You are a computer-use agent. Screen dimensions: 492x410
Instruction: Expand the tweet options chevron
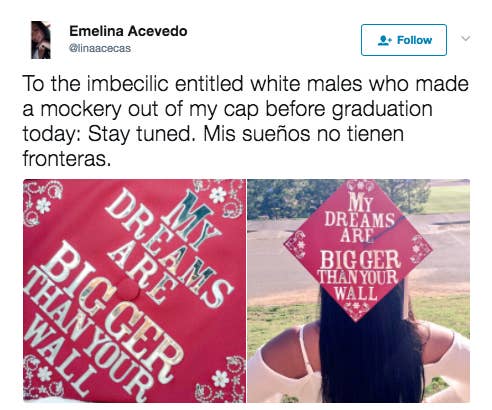click(466, 38)
